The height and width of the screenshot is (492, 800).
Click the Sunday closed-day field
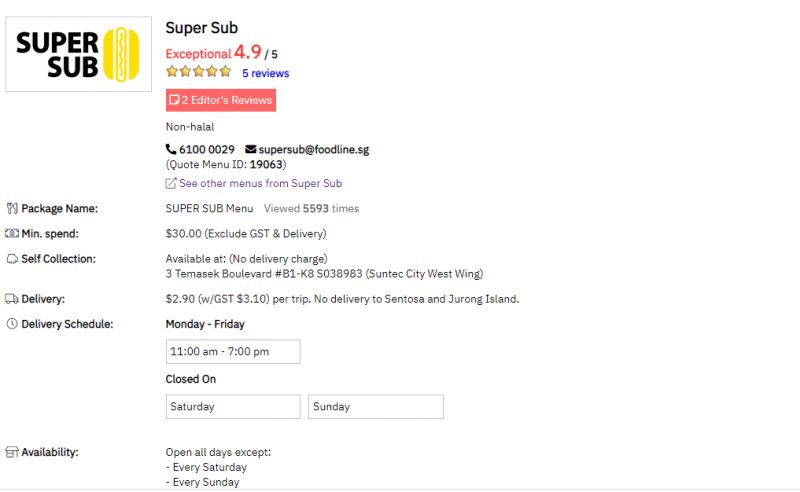[x=376, y=407]
